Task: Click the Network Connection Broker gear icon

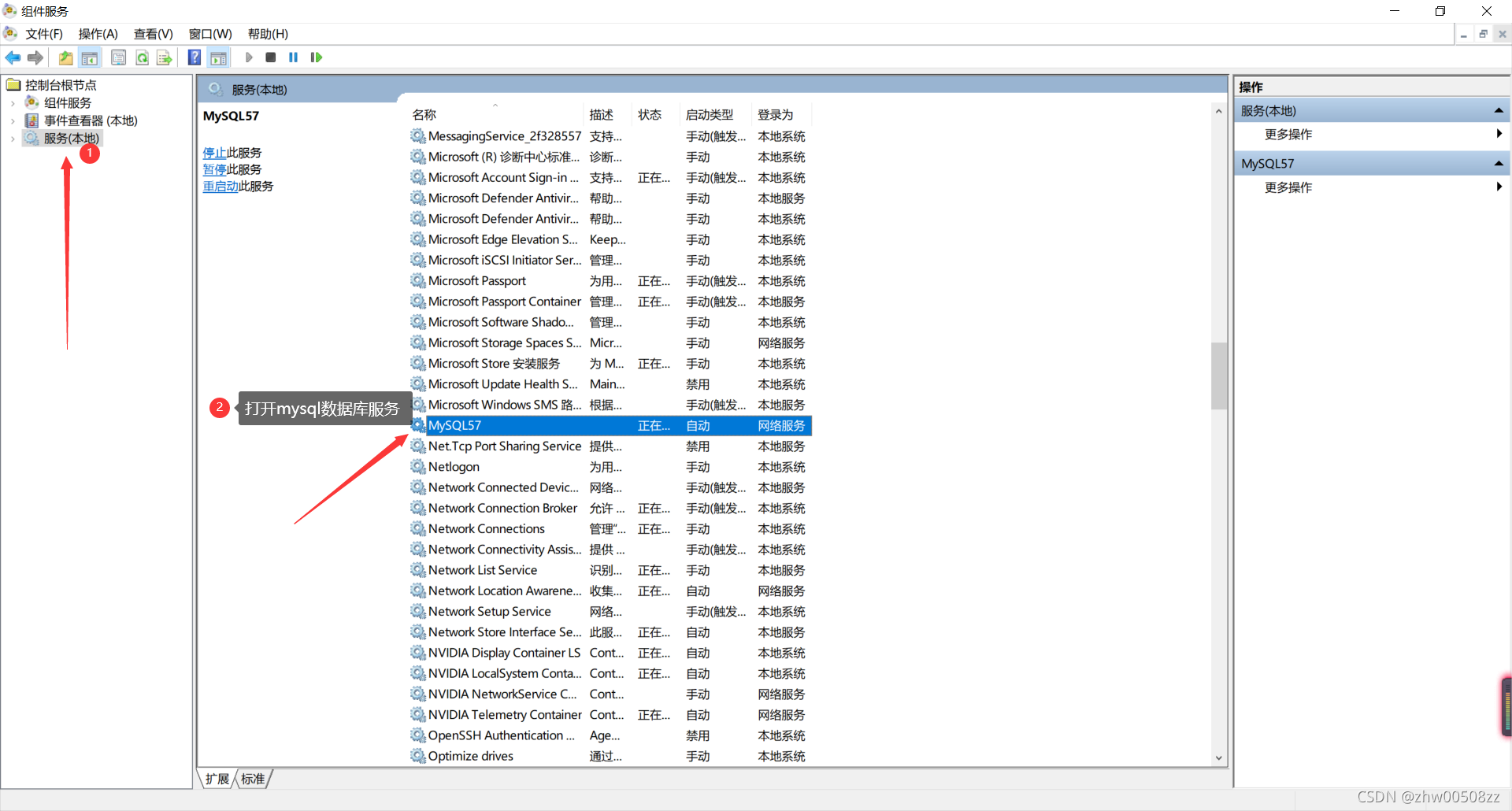Action: pos(418,508)
